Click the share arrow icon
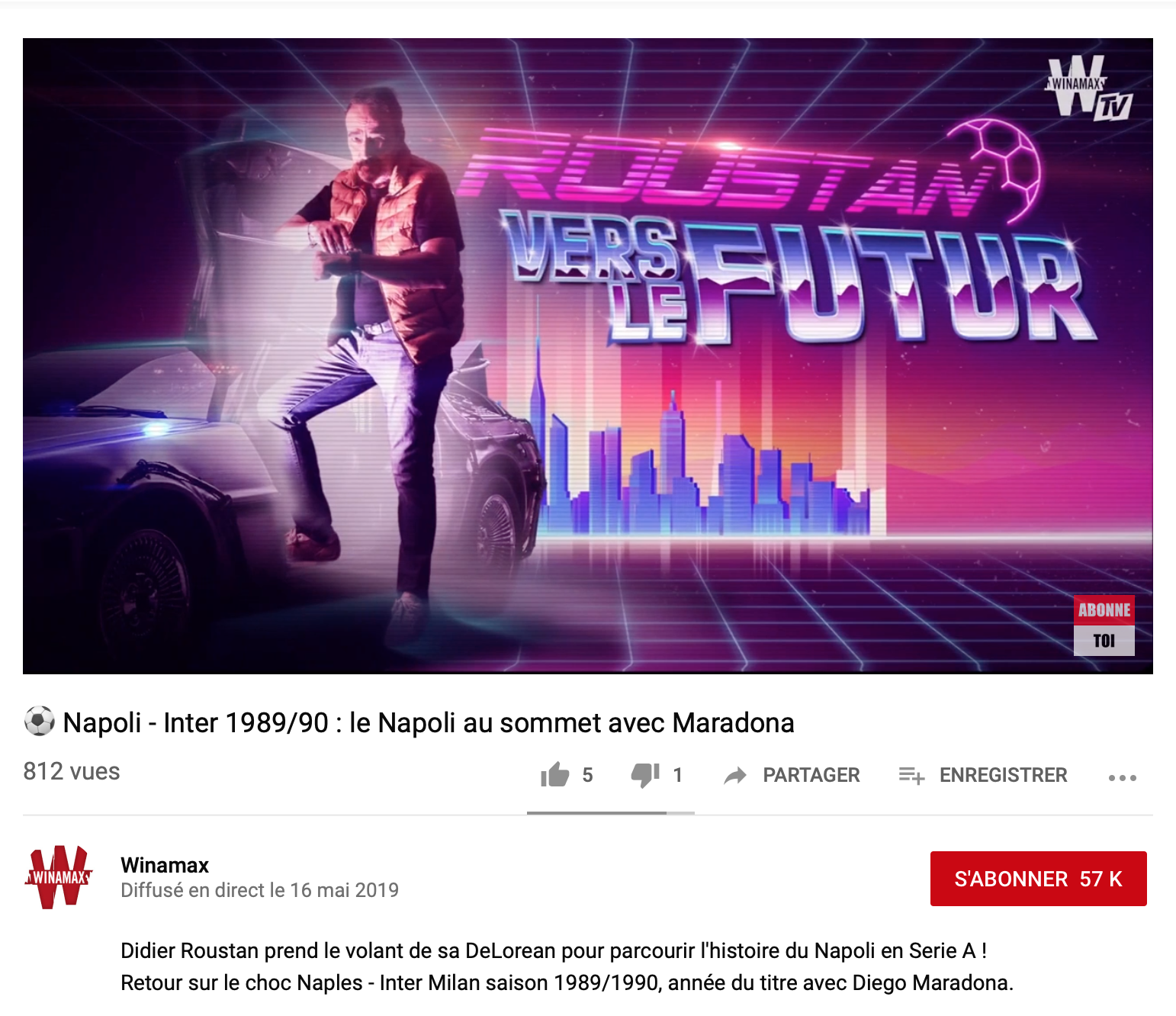This screenshot has height=1016, width=1176. [x=735, y=776]
